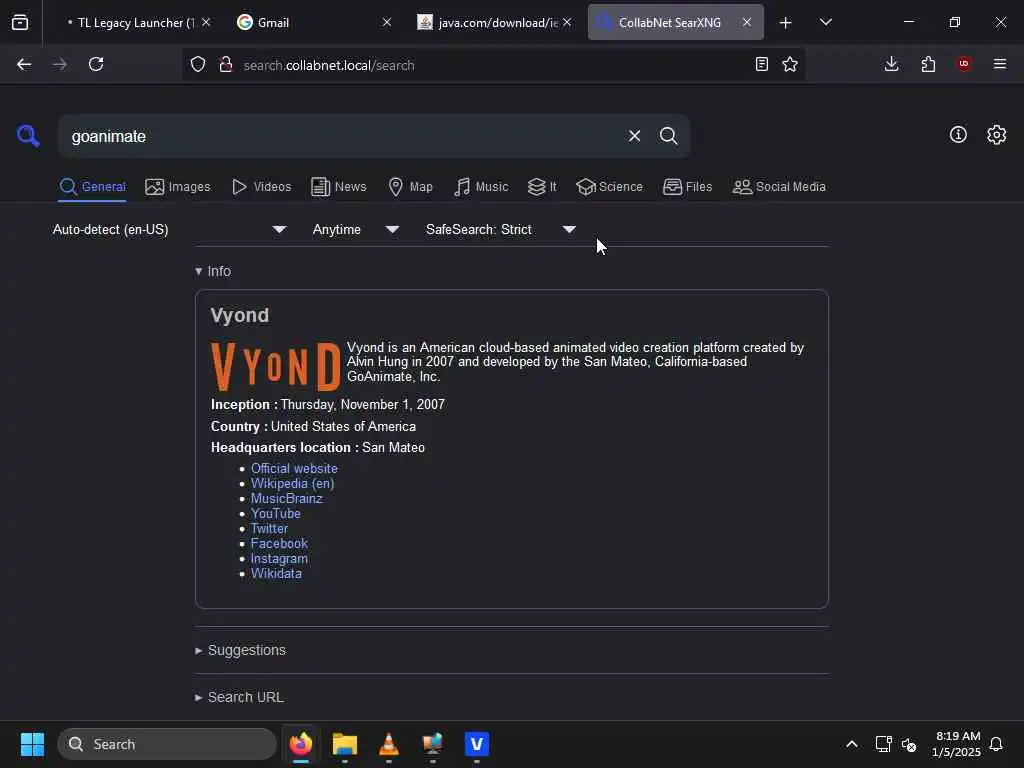1024x768 pixels.
Task: Click the SearXNG magnifier logo
Action: pyautogui.click(x=28, y=136)
